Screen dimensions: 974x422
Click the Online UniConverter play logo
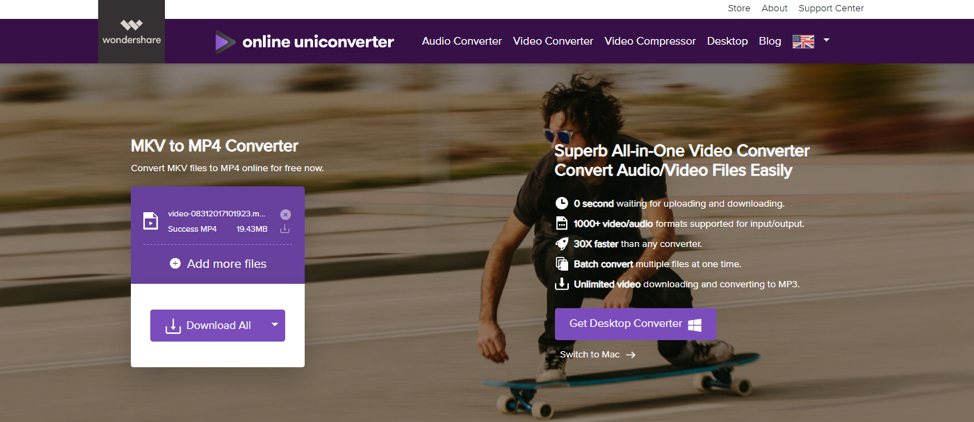[x=225, y=42]
